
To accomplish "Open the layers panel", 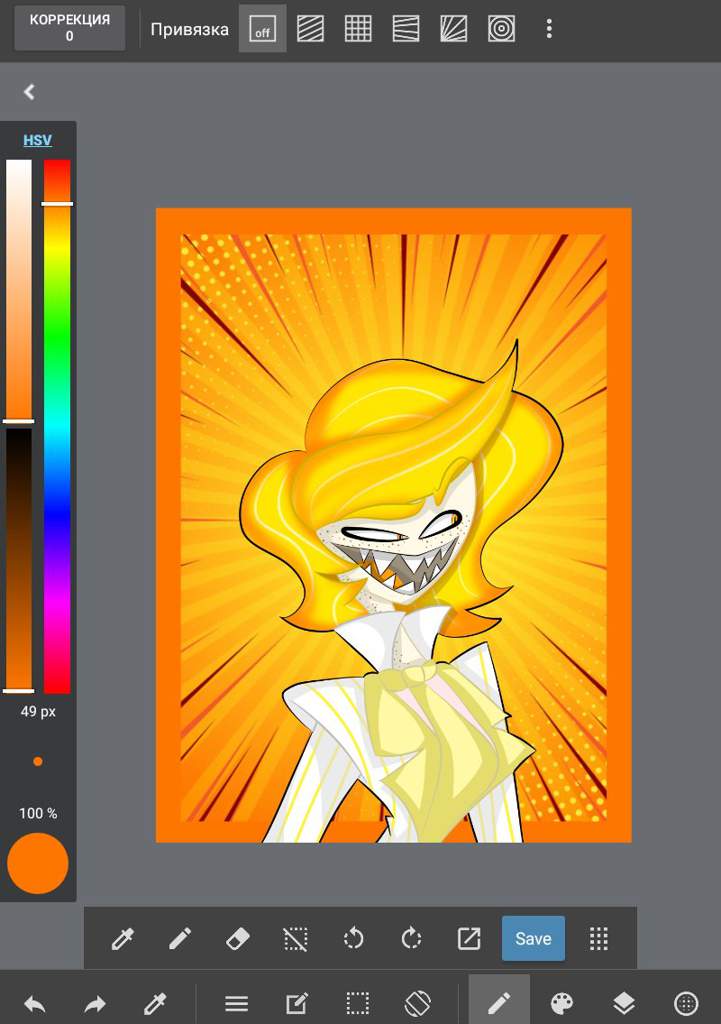I will tap(624, 1003).
